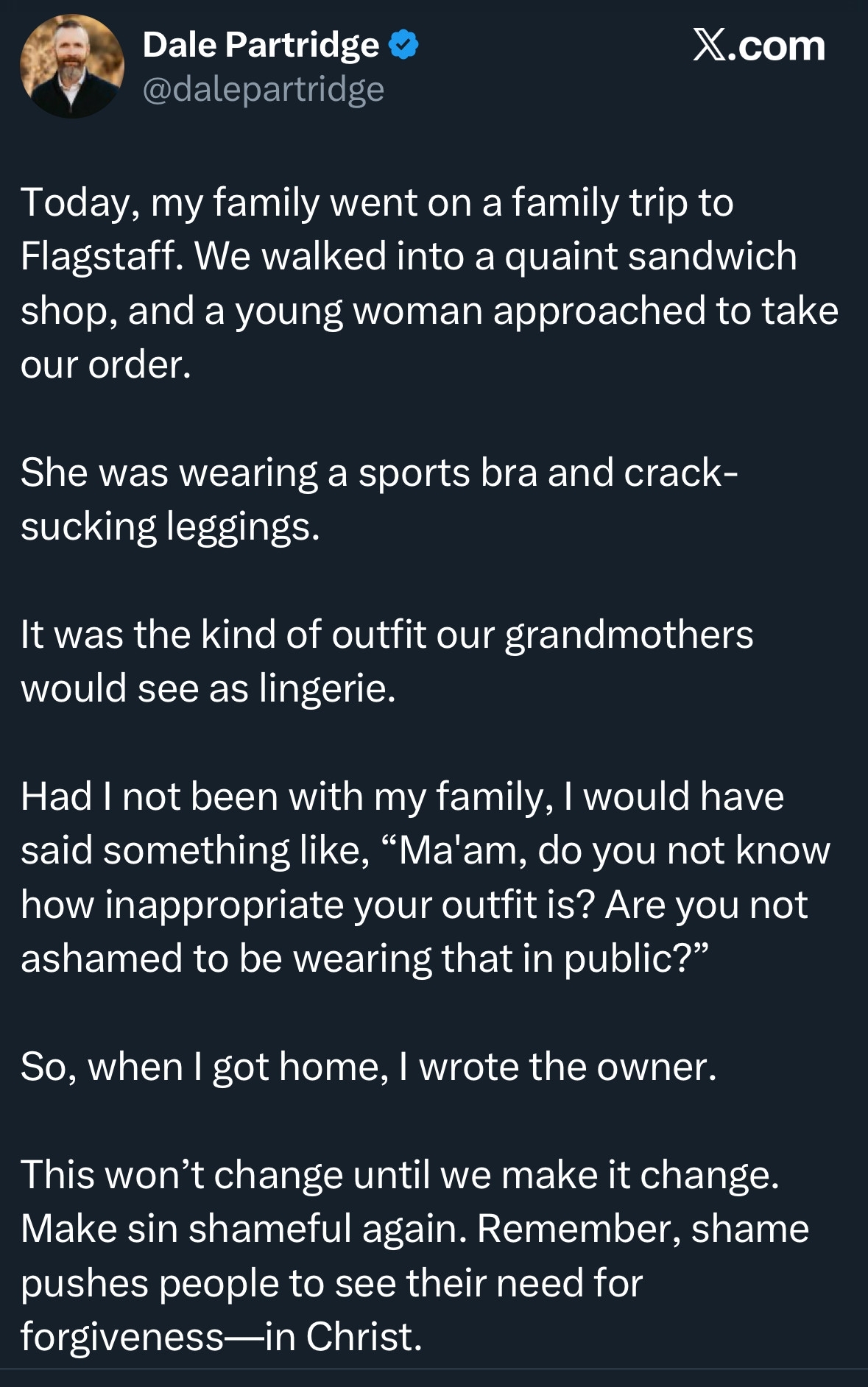The width and height of the screenshot is (868, 1387).
Task: Open Dale Partridge's profile photo
Action: coord(71,66)
